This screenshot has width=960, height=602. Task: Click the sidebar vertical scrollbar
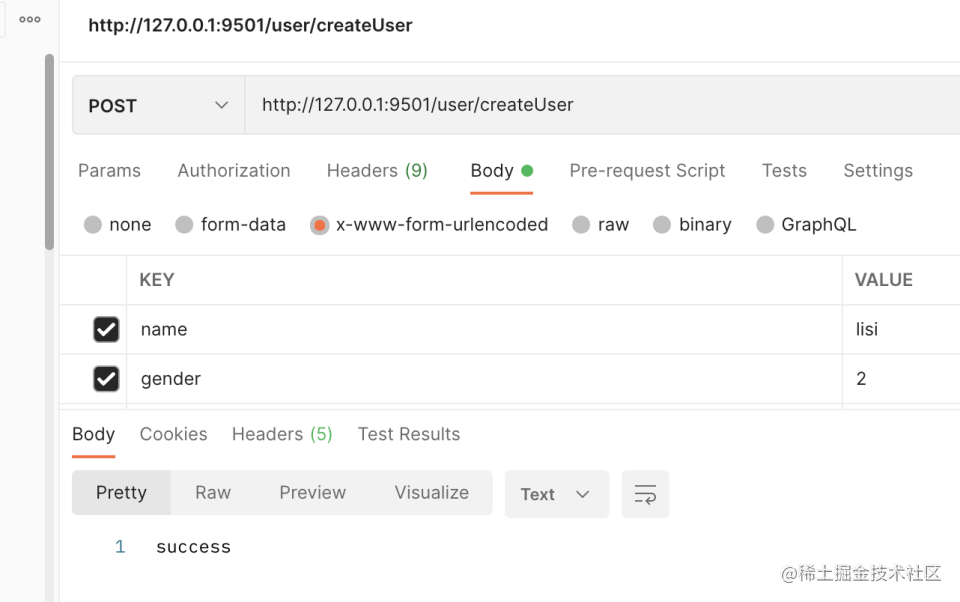pyautogui.click(x=50, y=152)
